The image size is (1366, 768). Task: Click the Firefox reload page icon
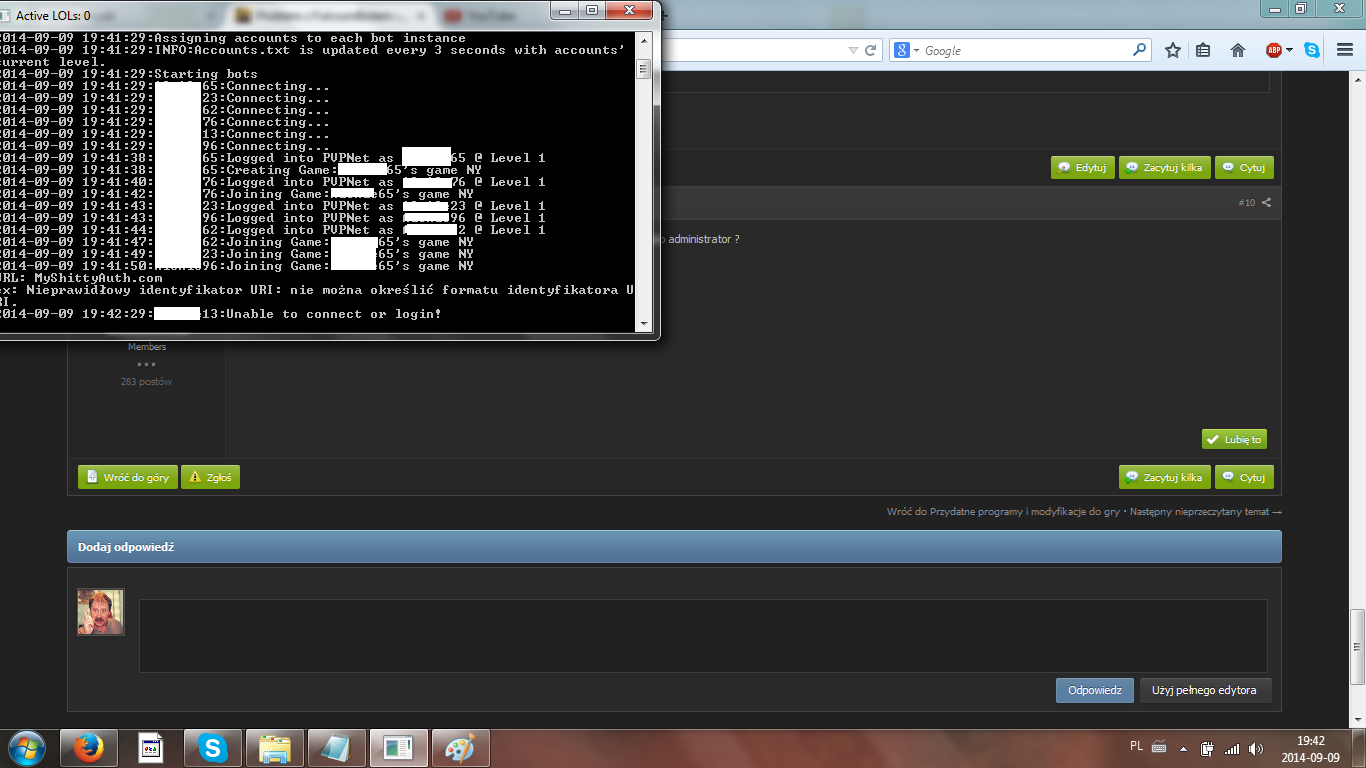click(871, 50)
